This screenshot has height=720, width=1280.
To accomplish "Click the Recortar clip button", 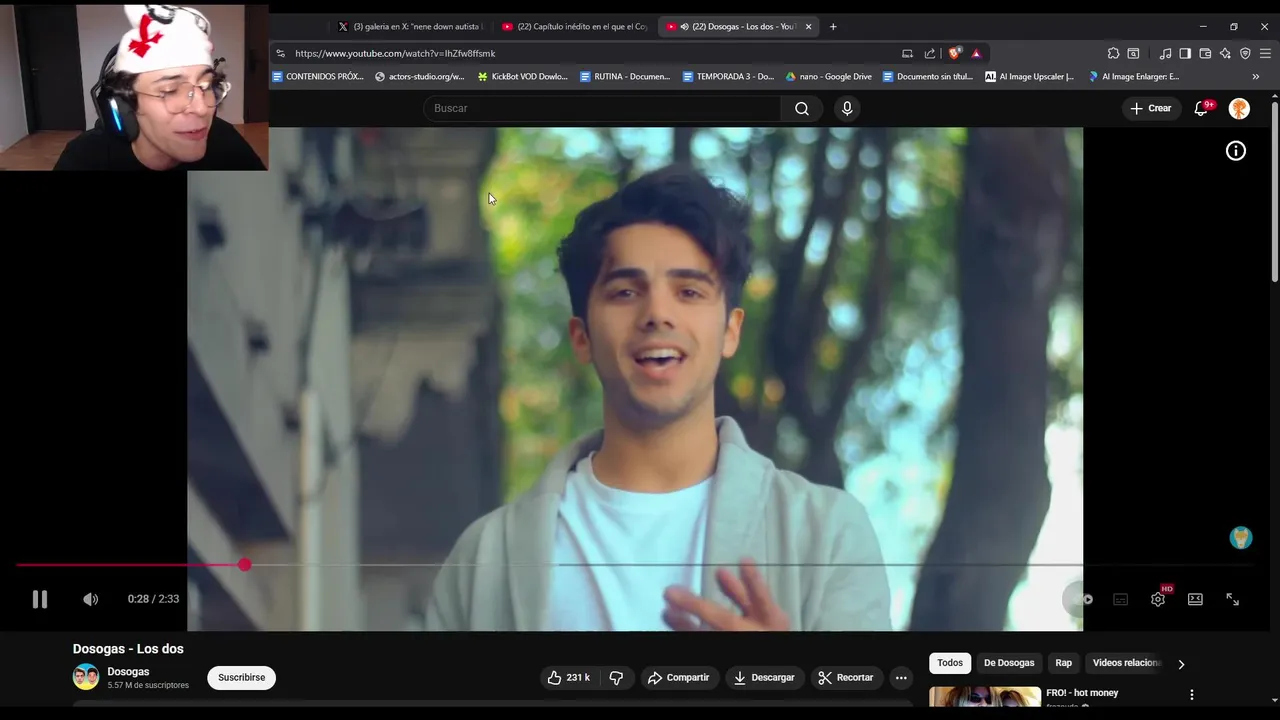I will click(x=846, y=677).
